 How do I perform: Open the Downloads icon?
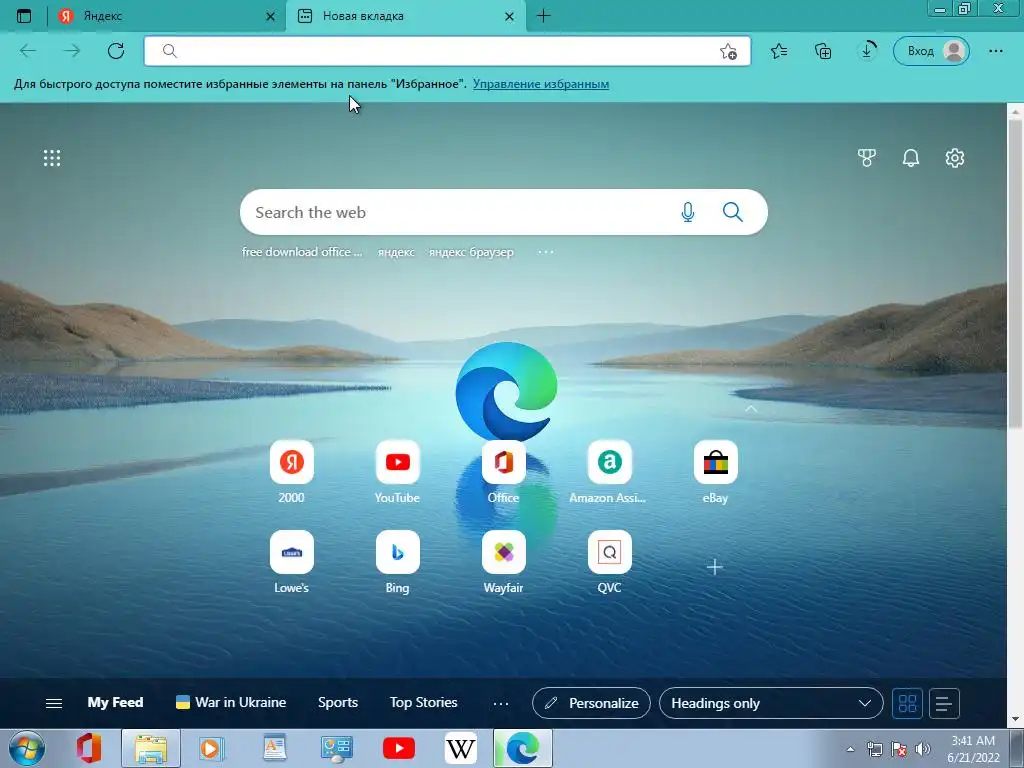(867, 51)
